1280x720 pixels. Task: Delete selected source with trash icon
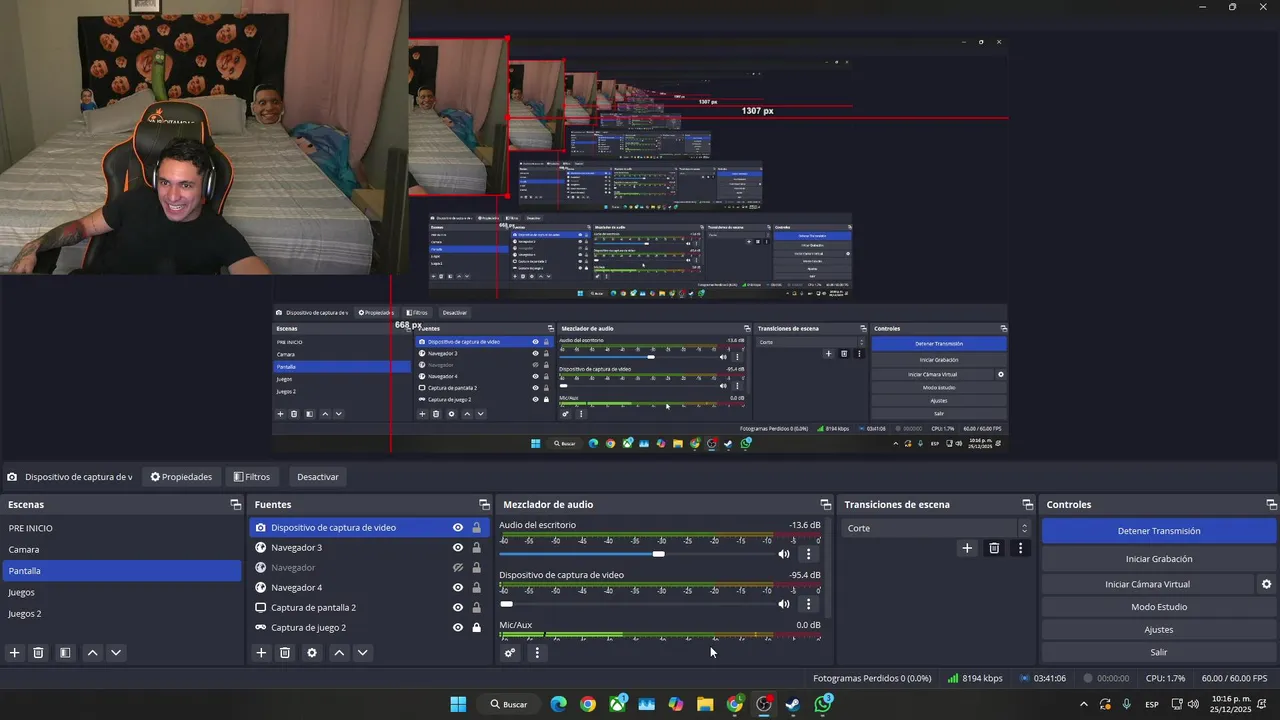pos(285,653)
